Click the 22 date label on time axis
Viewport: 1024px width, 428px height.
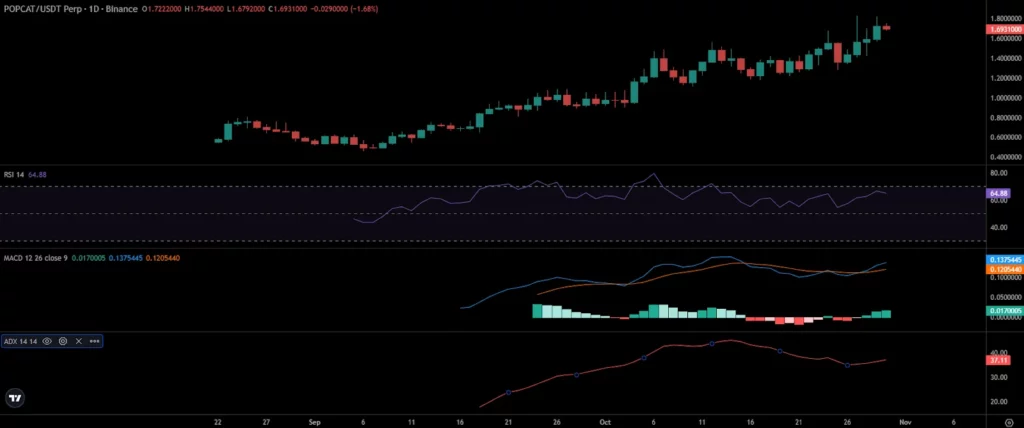[216, 422]
